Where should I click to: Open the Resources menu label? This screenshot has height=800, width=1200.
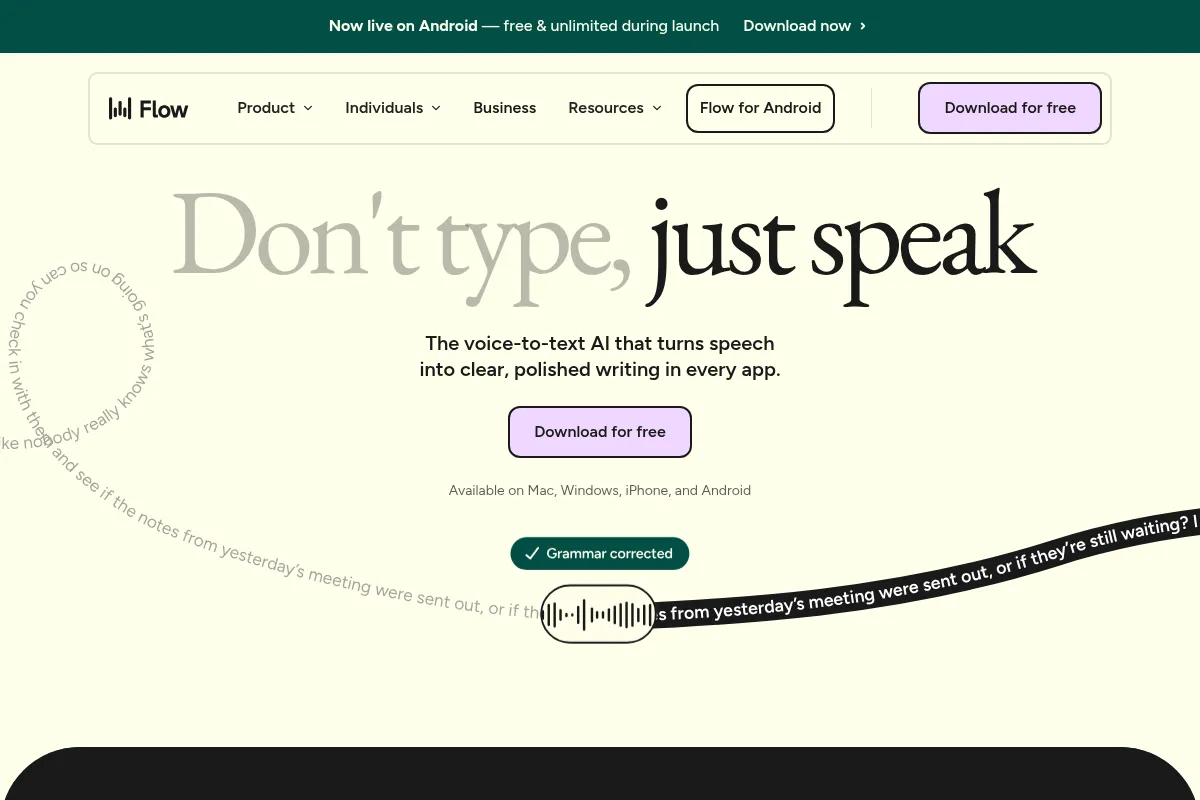pyautogui.click(x=606, y=108)
